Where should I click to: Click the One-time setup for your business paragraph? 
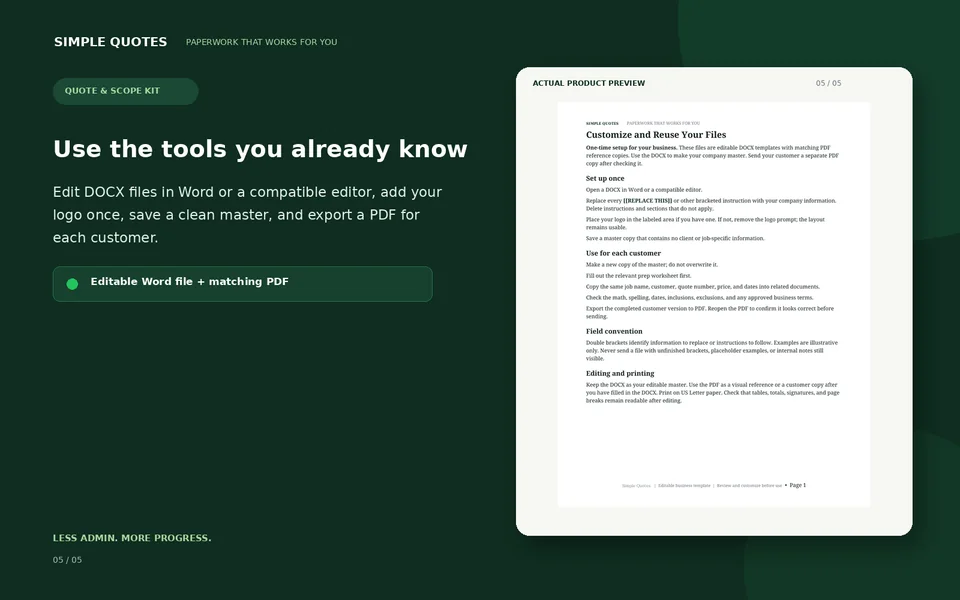coord(712,156)
